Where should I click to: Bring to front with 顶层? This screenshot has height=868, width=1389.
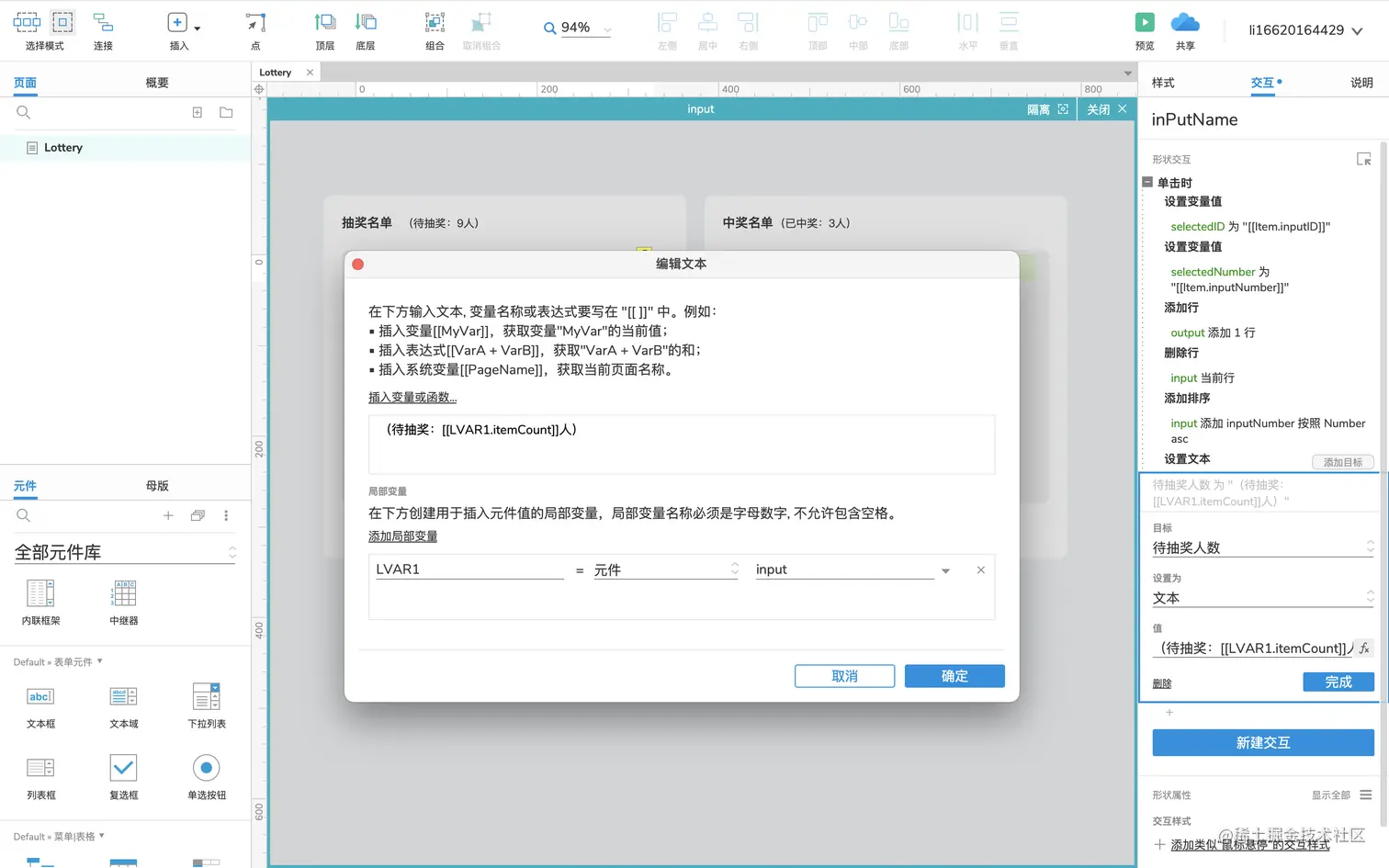[324, 30]
